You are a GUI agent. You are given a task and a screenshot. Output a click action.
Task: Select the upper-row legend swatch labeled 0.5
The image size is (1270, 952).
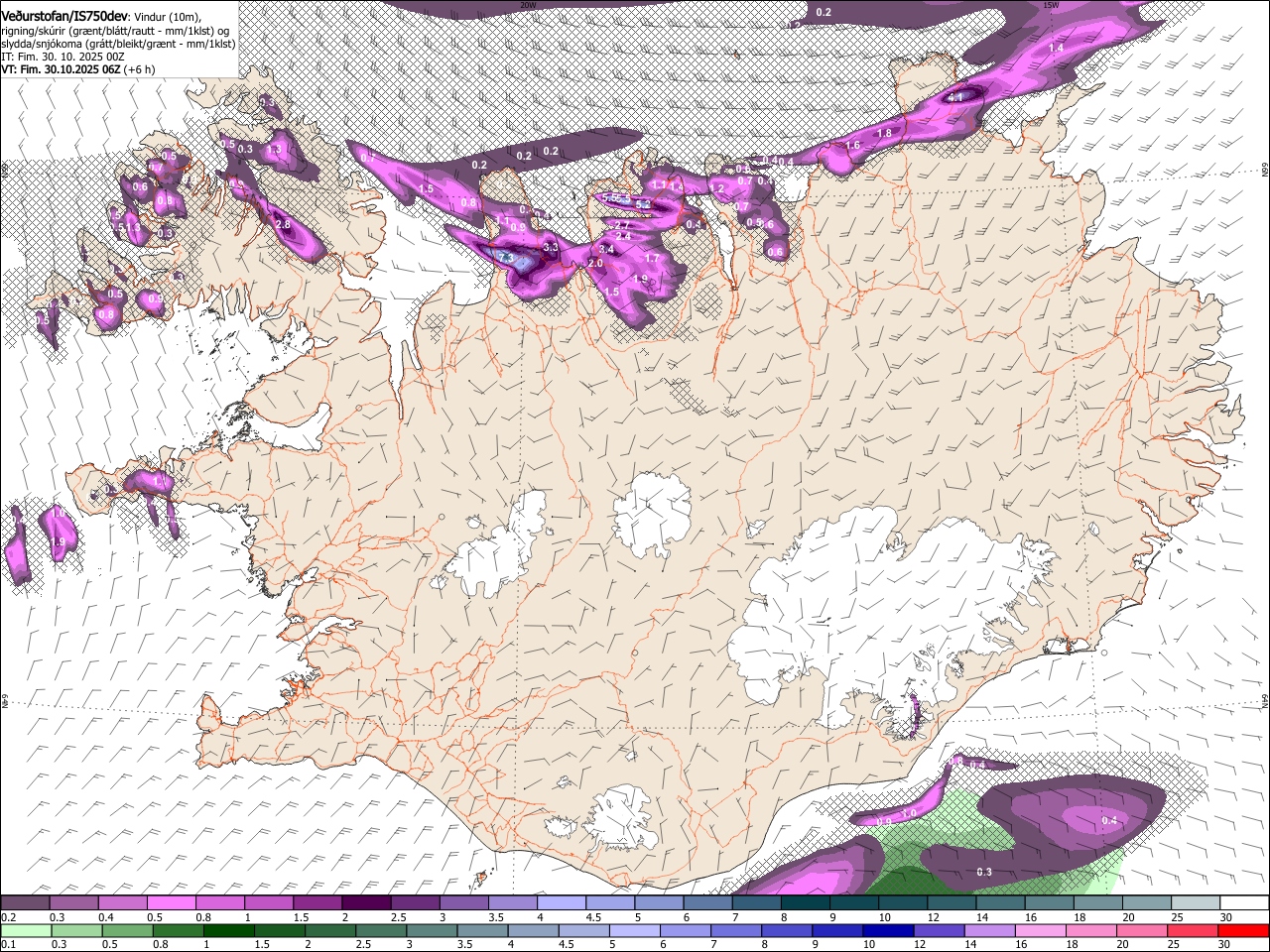click(x=171, y=903)
